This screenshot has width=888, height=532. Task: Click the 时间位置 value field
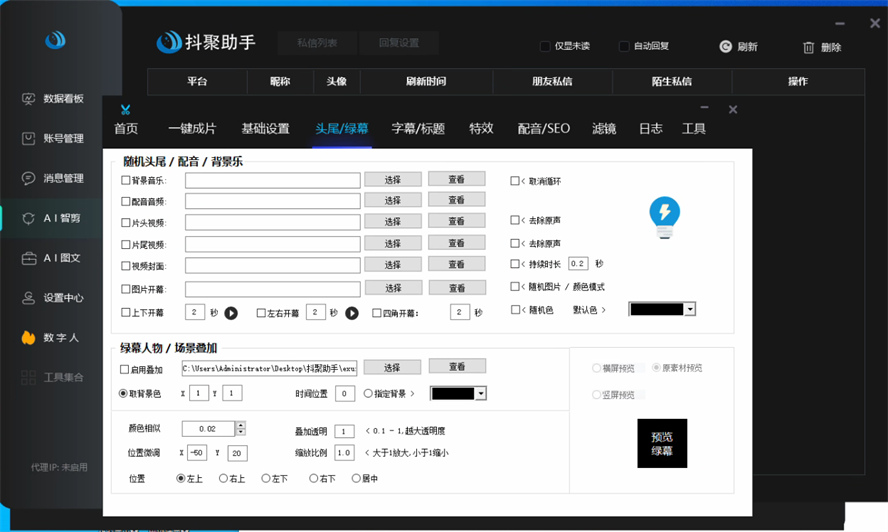[344, 393]
